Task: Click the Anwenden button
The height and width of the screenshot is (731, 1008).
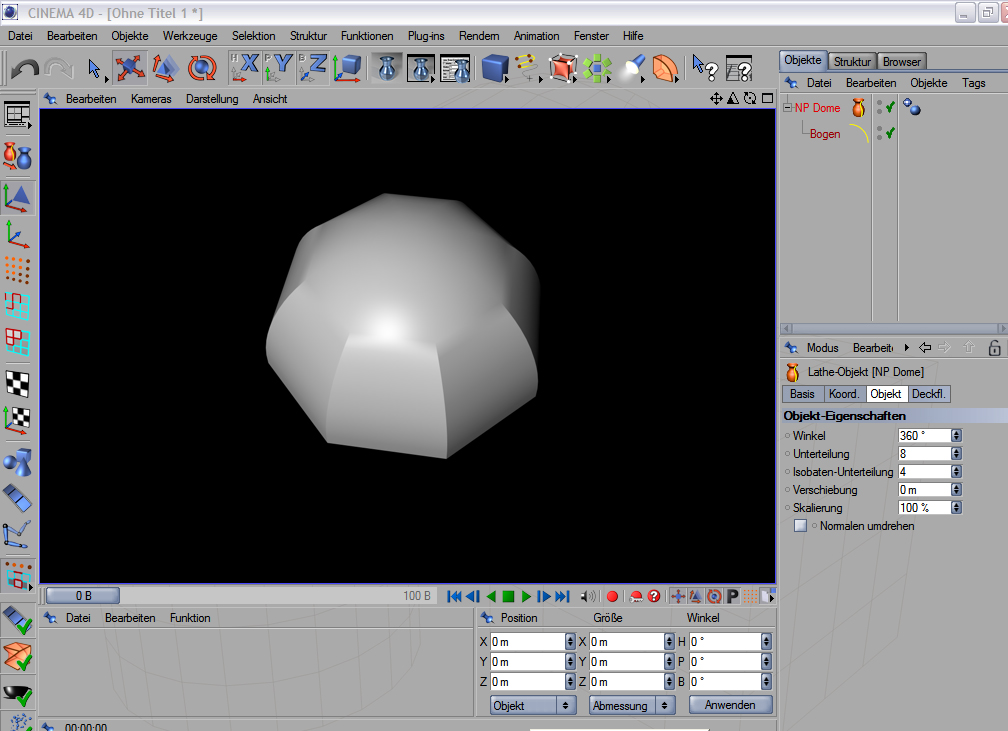Action: tap(730, 705)
